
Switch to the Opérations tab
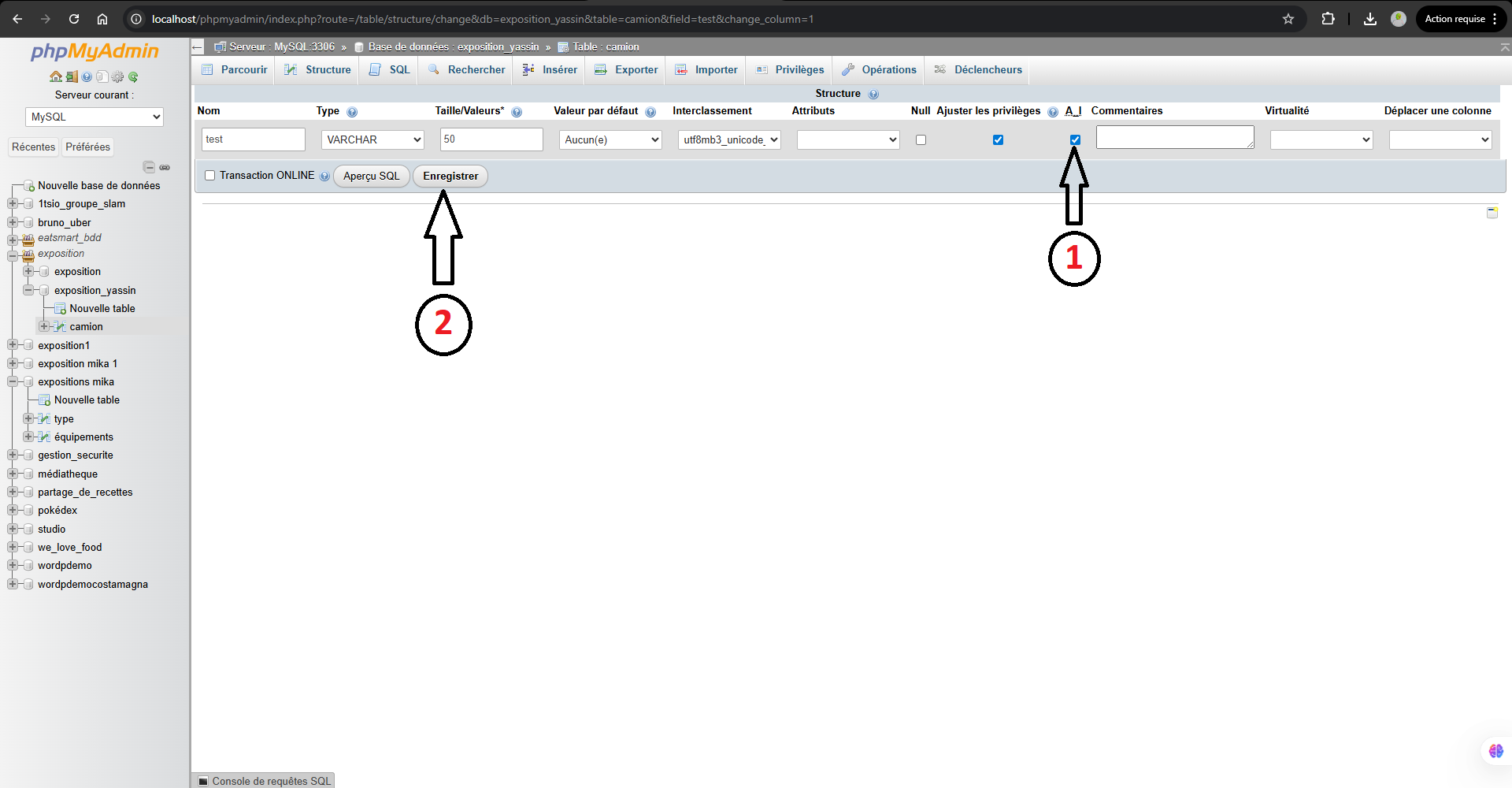tap(878, 70)
